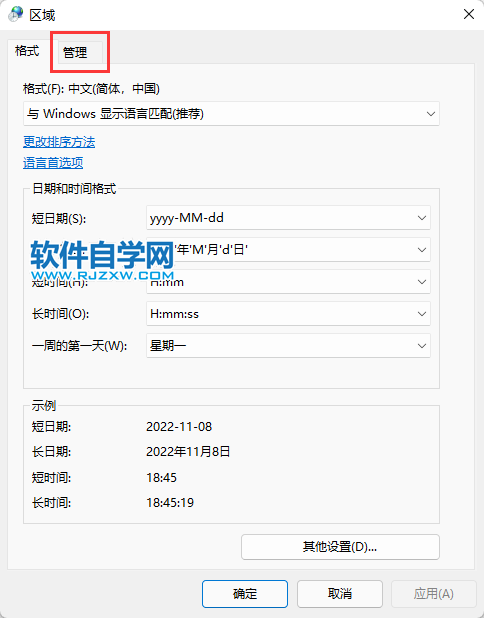This screenshot has height=618, width=484.
Task: Click the 其他设置(D)... button
Action: pyautogui.click(x=340, y=547)
